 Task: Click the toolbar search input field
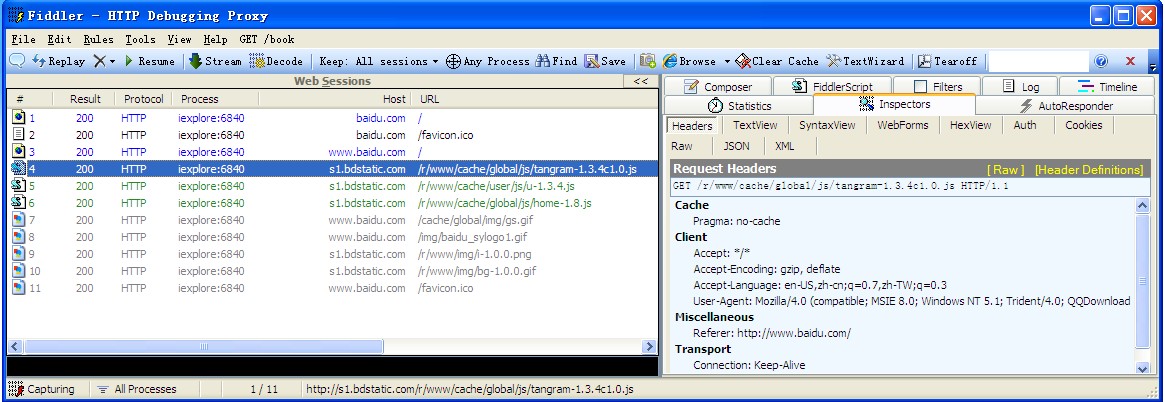pyautogui.click(x=1038, y=62)
